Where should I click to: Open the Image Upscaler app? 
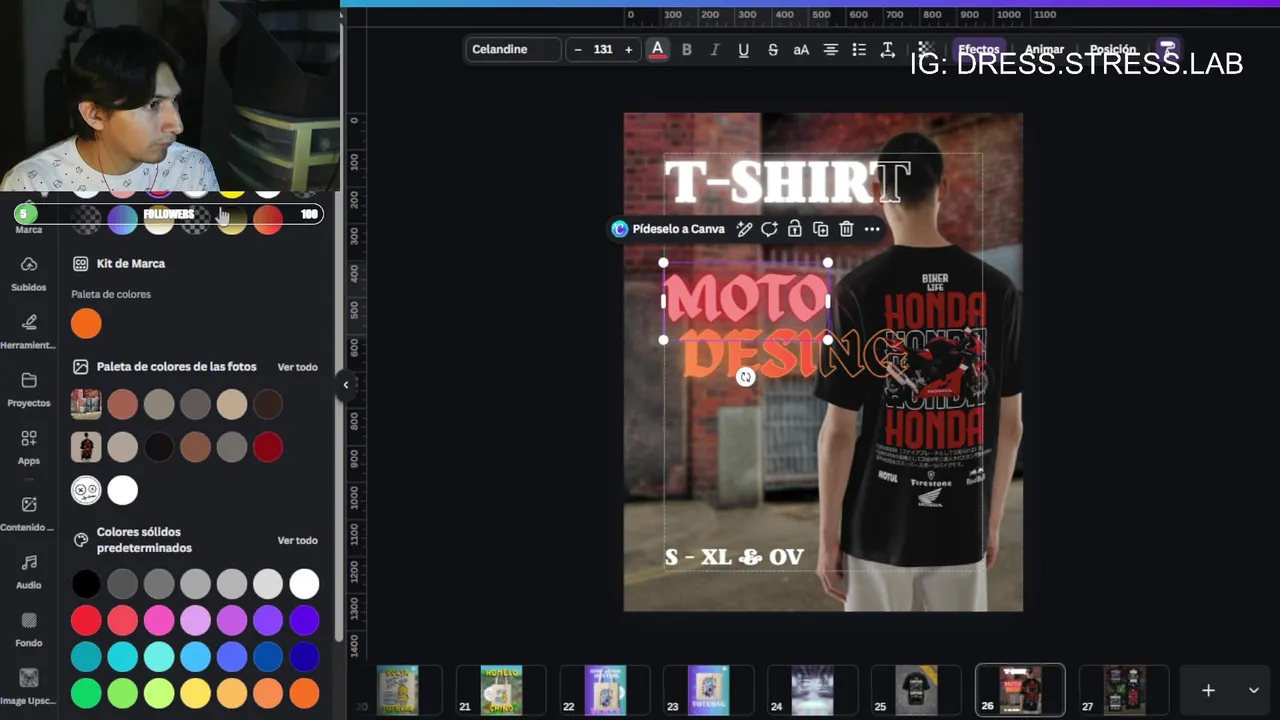(28, 687)
